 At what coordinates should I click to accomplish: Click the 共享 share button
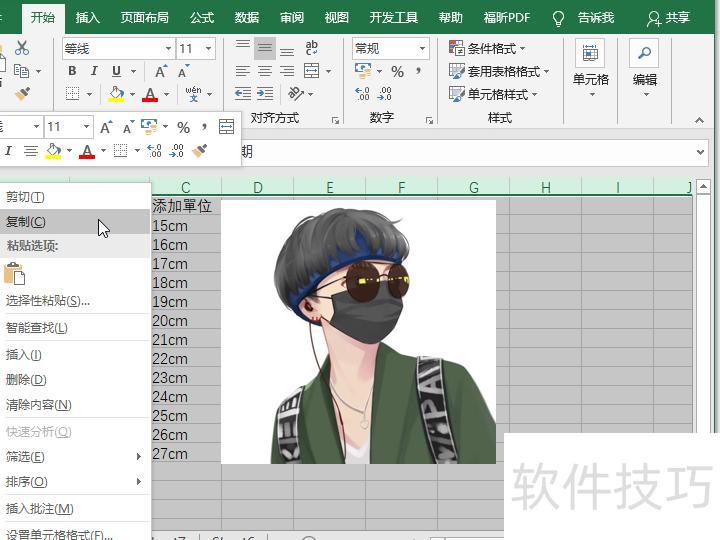[x=669, y=17]
